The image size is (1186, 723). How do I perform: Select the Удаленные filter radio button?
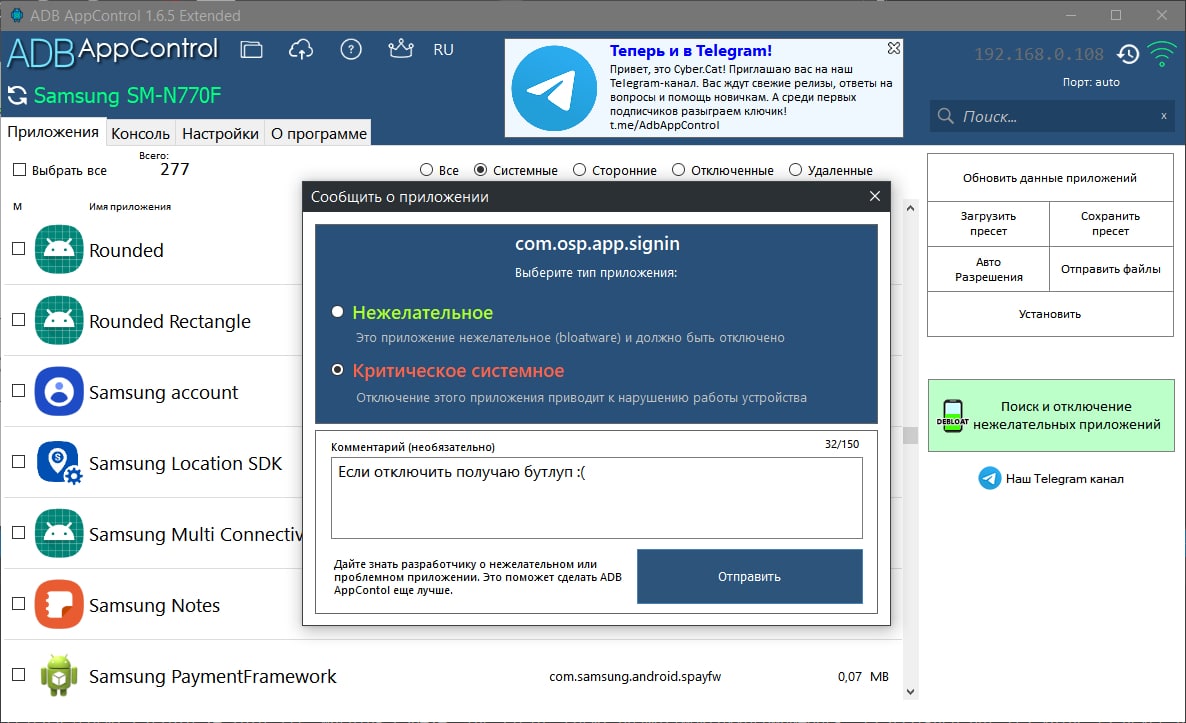pyautogui.click(x=795, y=170)
